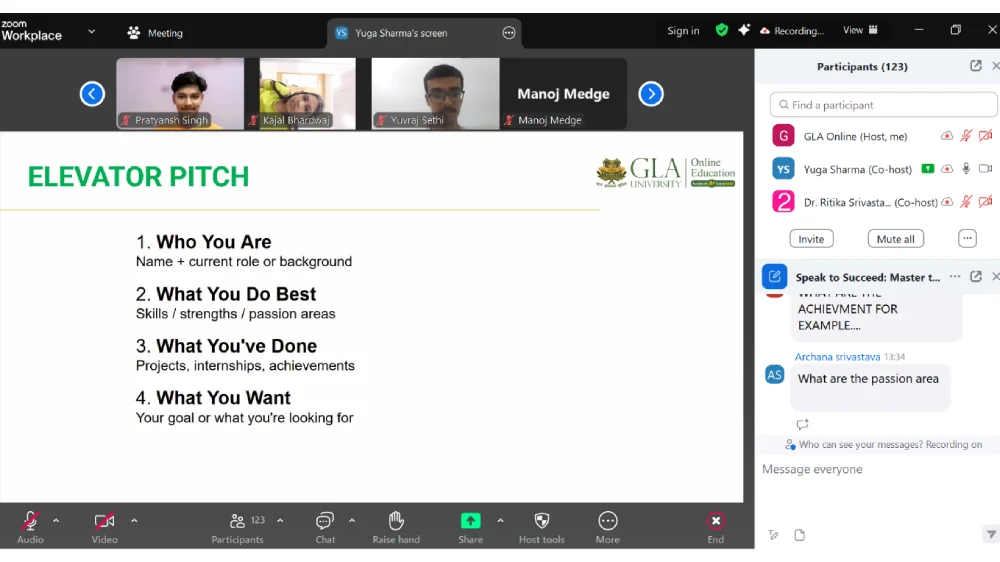Open the Chat panel icon
This screenshot has width=1000, height=562.
pos(325,521)
